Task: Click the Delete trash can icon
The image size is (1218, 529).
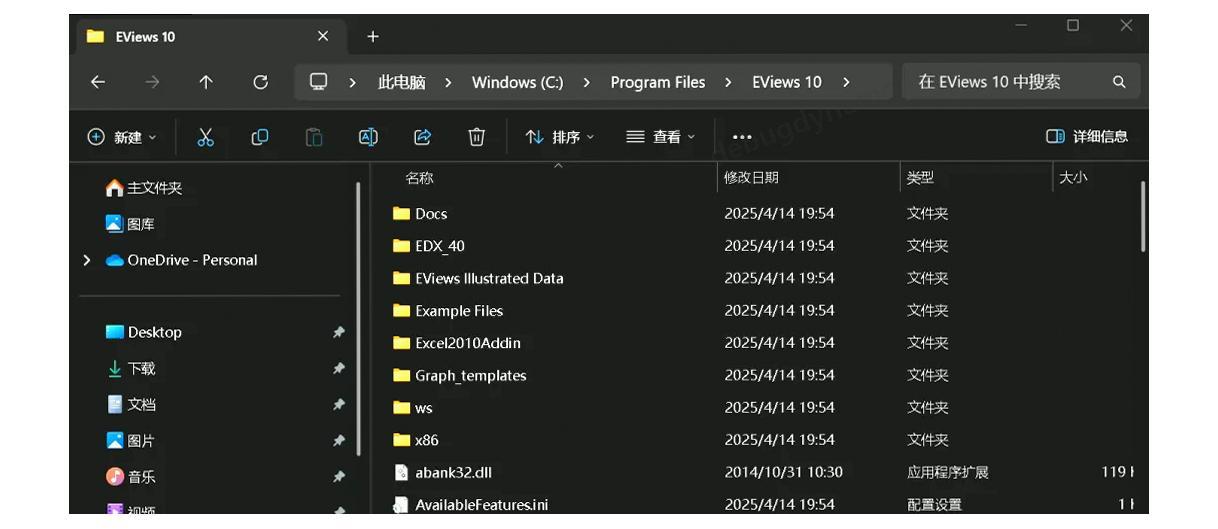Action: click(477, 137)
